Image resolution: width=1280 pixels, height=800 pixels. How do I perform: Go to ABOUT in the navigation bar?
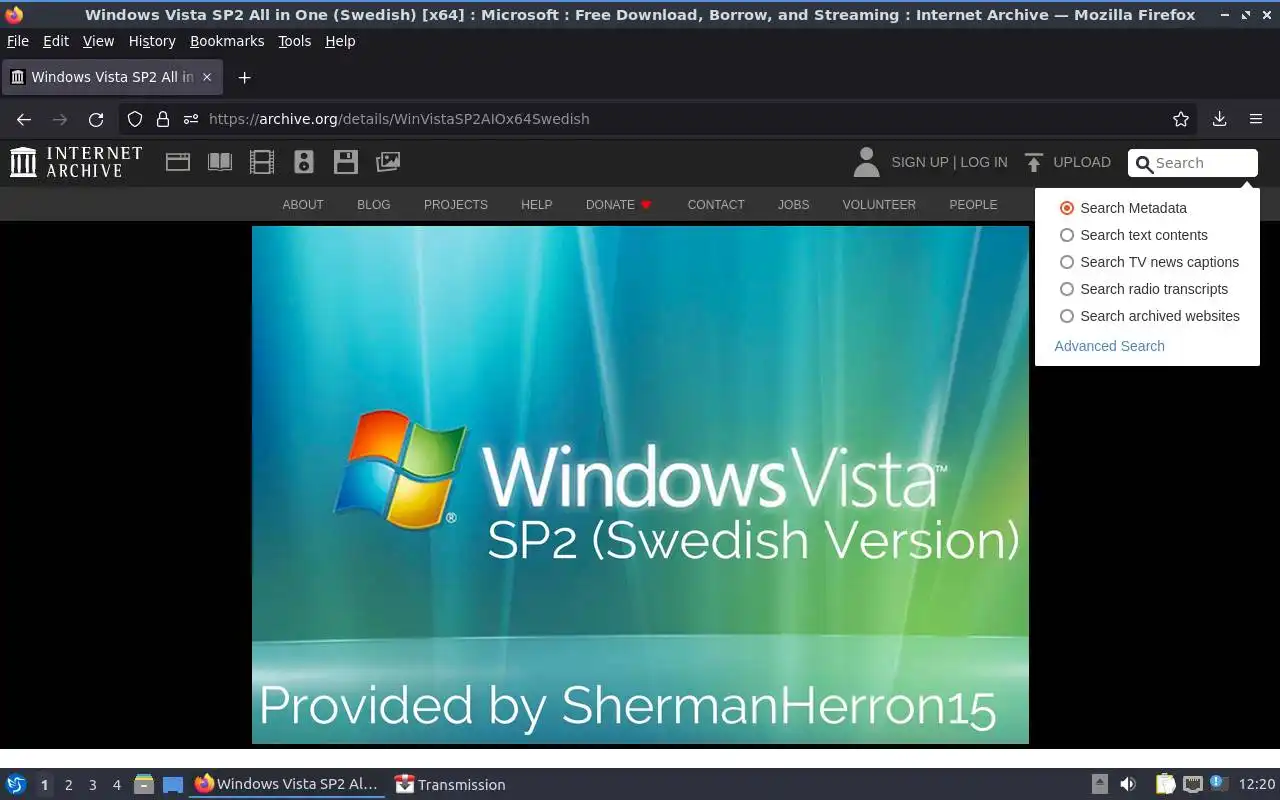[x=303, y=204]
